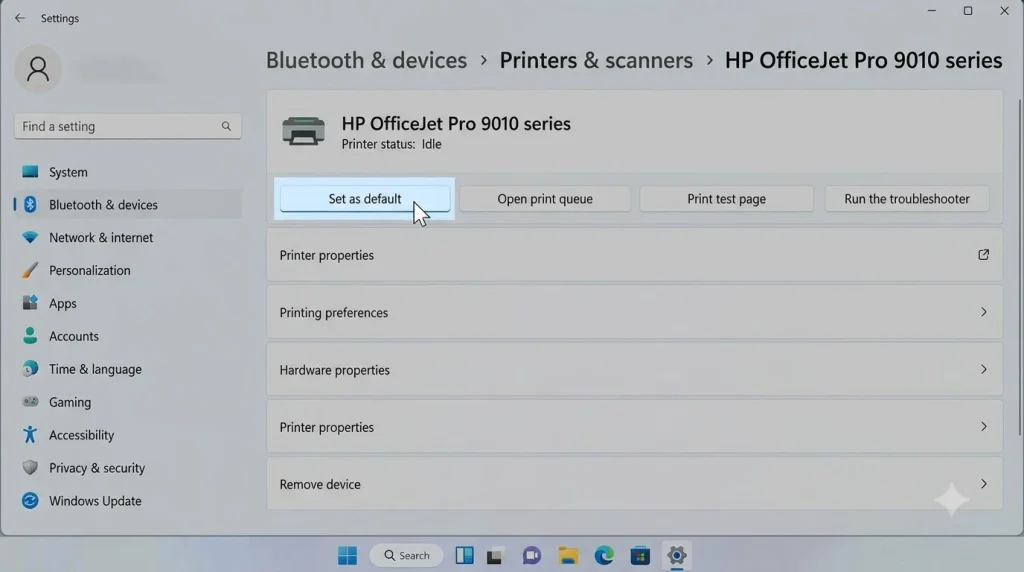Click the Windows Update label

click(95, 501)
